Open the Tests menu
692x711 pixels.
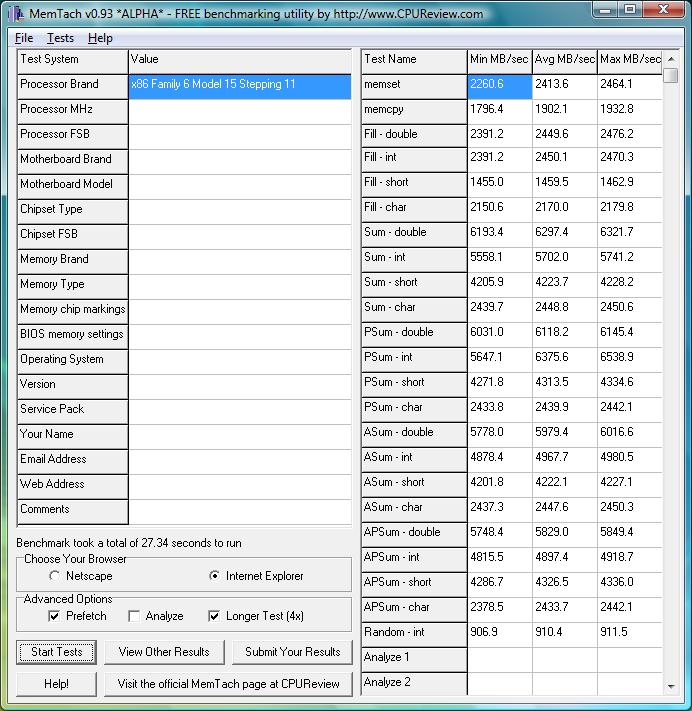coord(60,38)
